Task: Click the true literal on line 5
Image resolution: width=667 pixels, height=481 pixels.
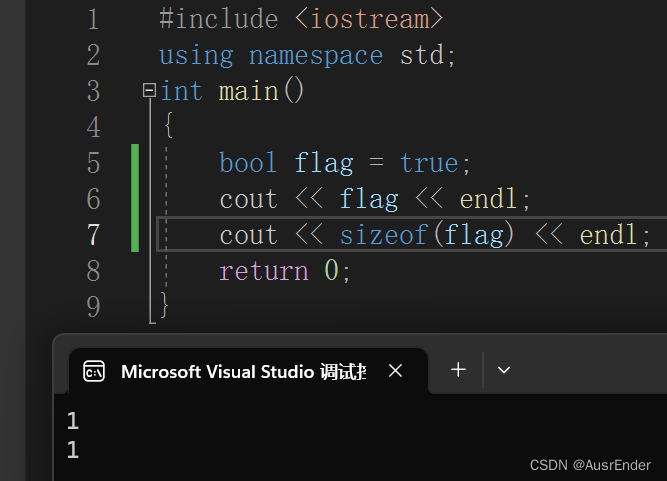Action: tap(429, 163)
